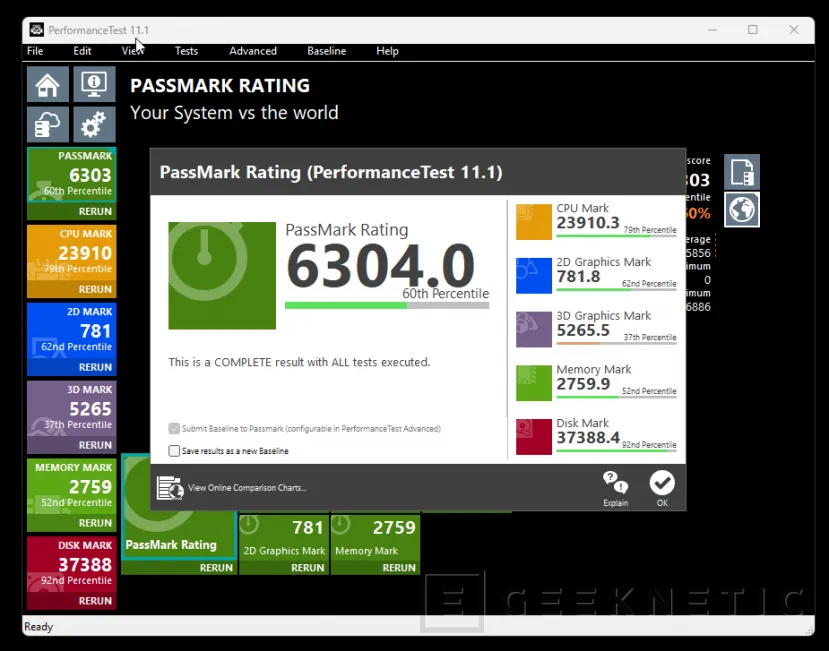This screenshot has height=651, width=829.
Task: Click the cloud baseline management icon
Action: coord(48,125)
